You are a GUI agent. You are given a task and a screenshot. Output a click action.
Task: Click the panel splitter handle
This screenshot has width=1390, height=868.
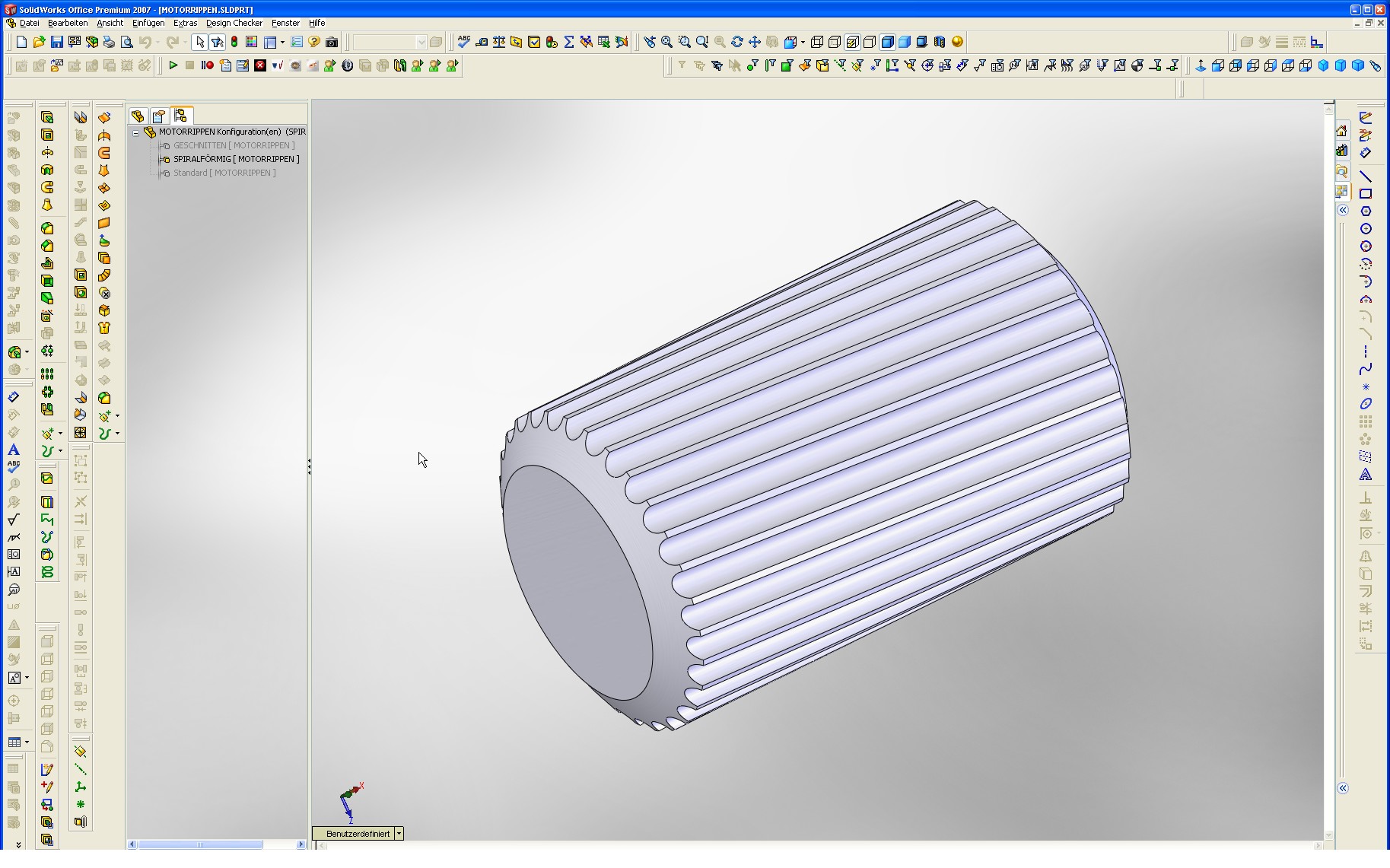(x=310, y=466)
